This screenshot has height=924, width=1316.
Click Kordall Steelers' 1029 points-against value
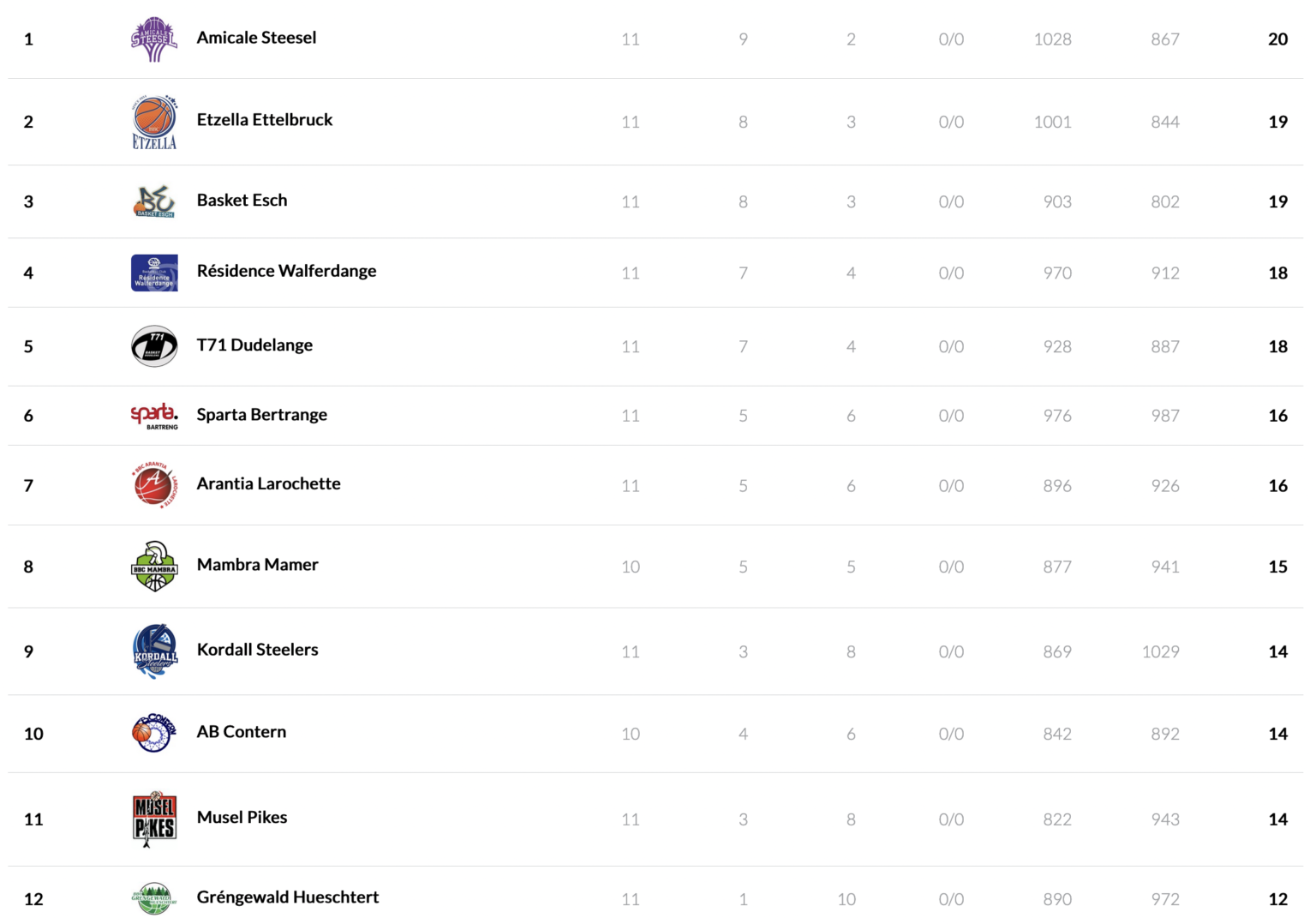click(1160, 652)
